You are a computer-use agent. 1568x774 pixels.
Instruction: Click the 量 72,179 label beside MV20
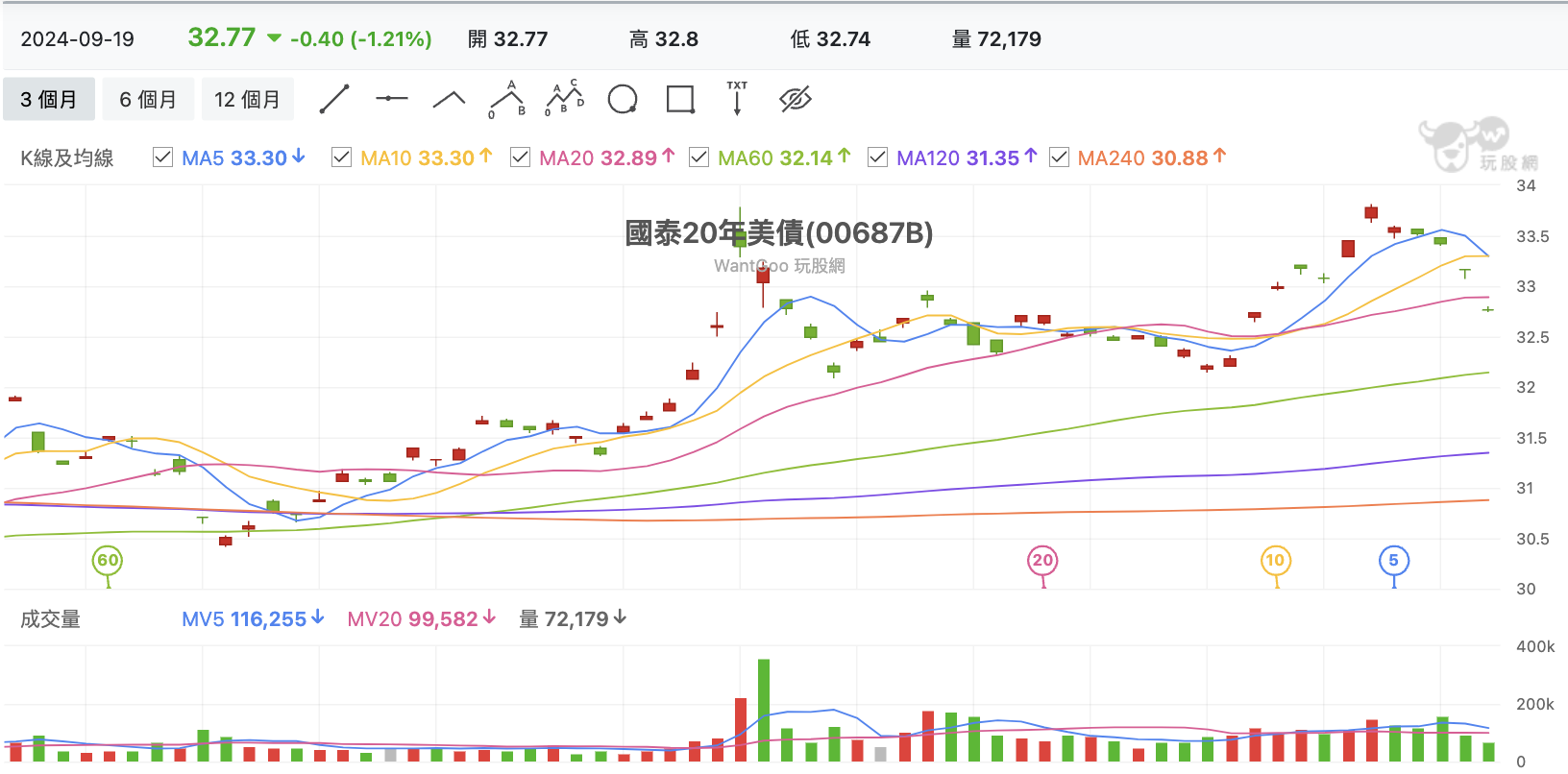coord(573,619)
